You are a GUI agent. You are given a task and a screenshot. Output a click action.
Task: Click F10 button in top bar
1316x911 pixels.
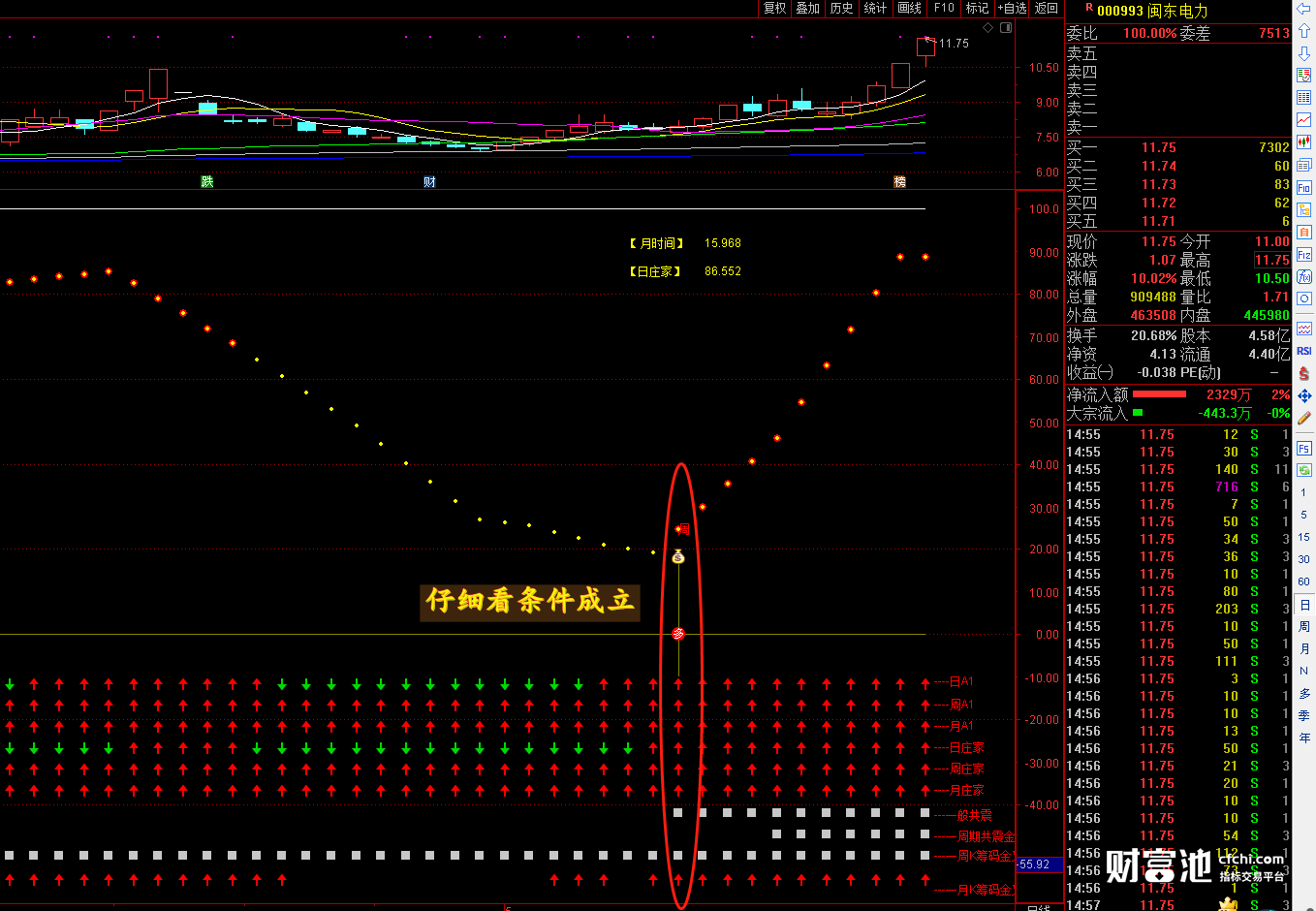944,8
